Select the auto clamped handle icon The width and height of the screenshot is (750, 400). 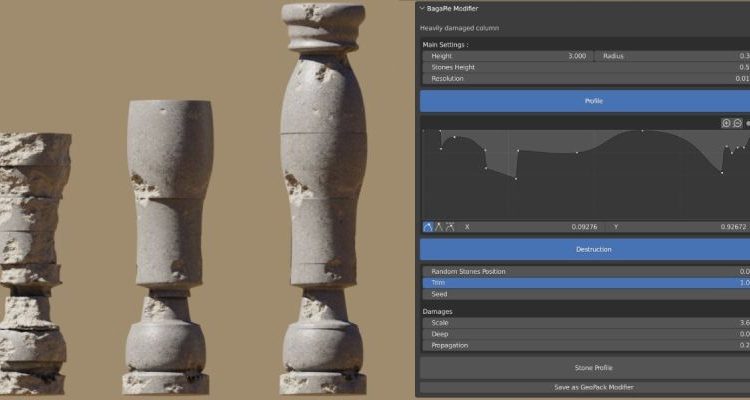pos(450,227)
